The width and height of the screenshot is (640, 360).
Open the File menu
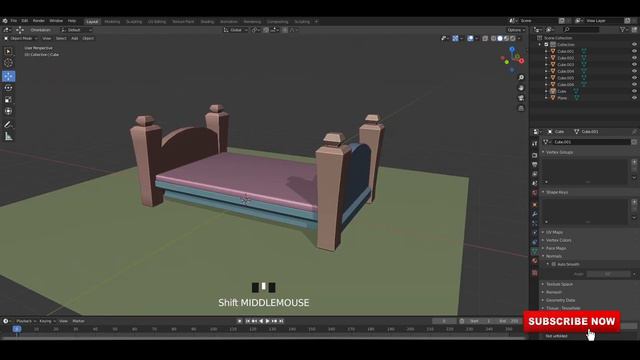[14, 21]
